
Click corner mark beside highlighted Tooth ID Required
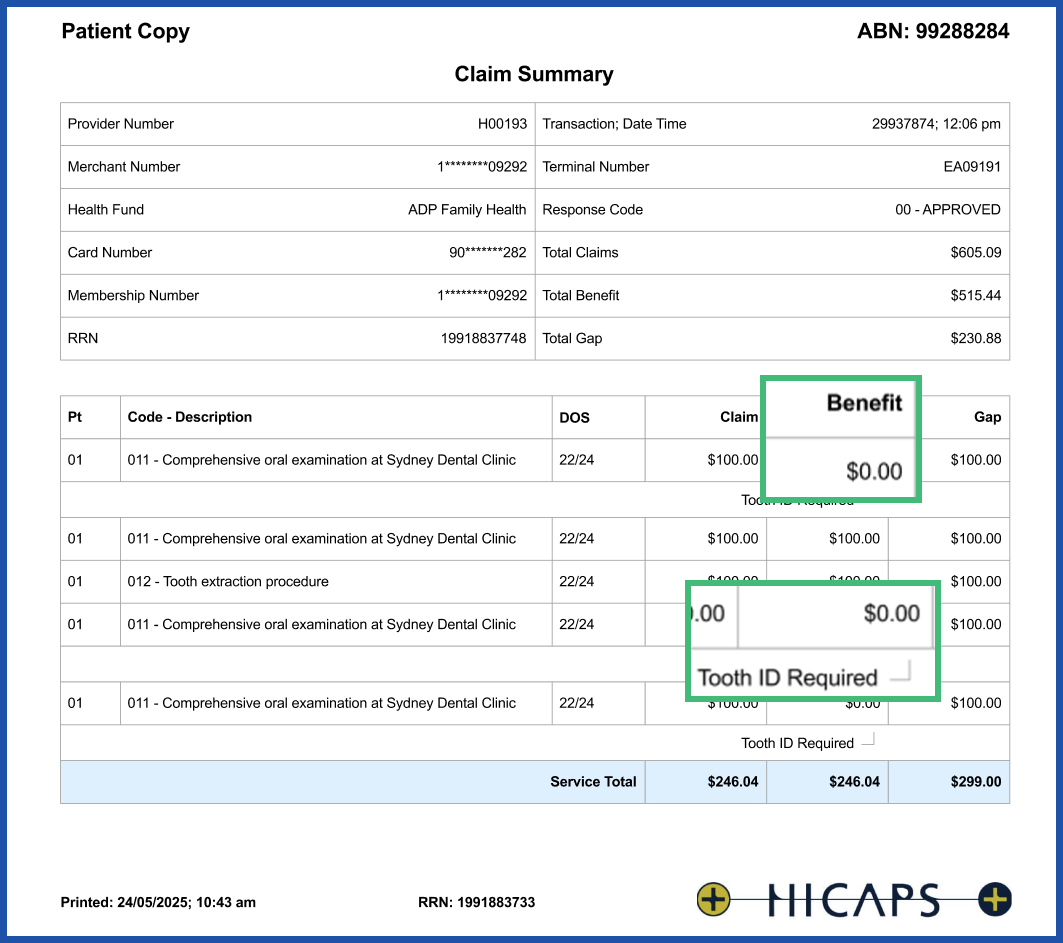point(900,671)
